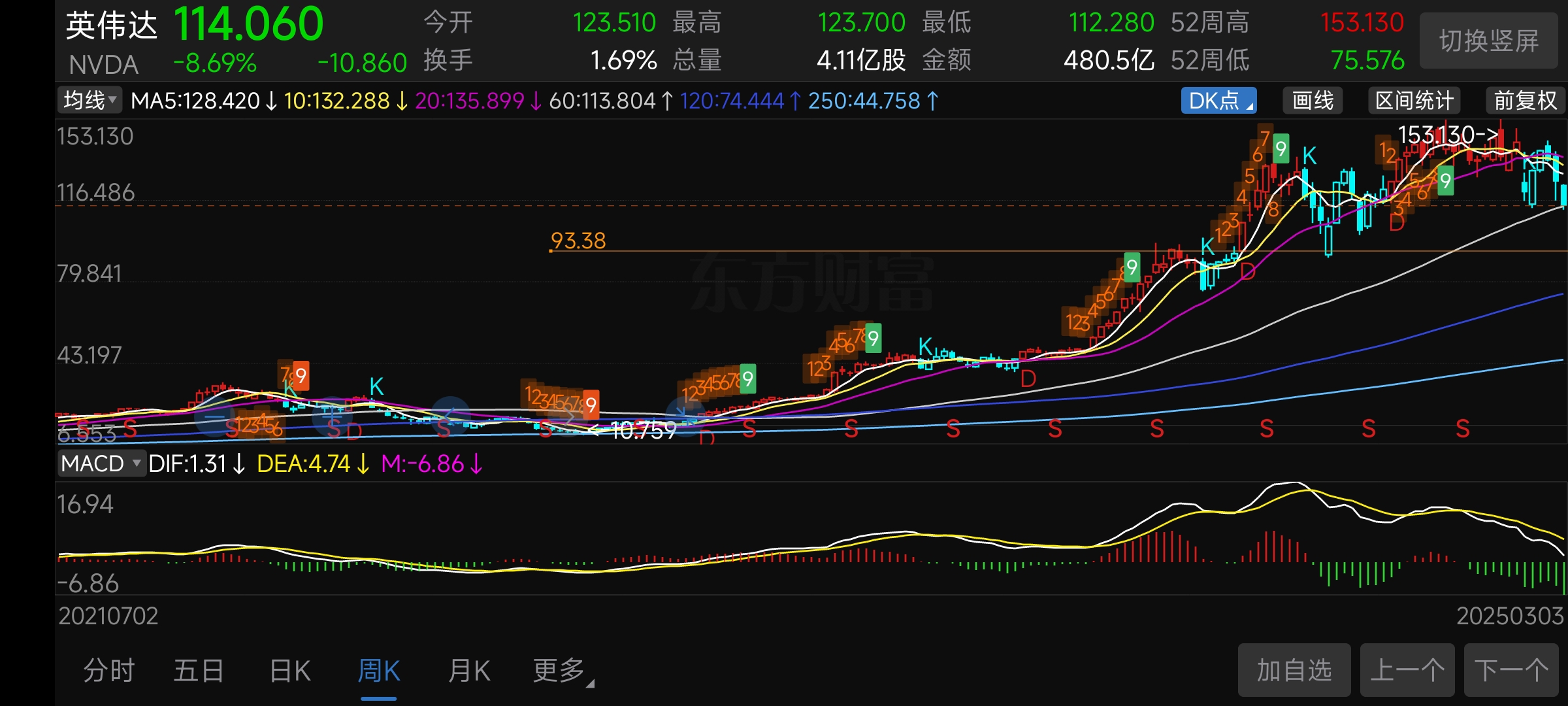Go to previous stock with 上一个
Viewport: 1568px width, 706px height.
[x=1407, y=670]
